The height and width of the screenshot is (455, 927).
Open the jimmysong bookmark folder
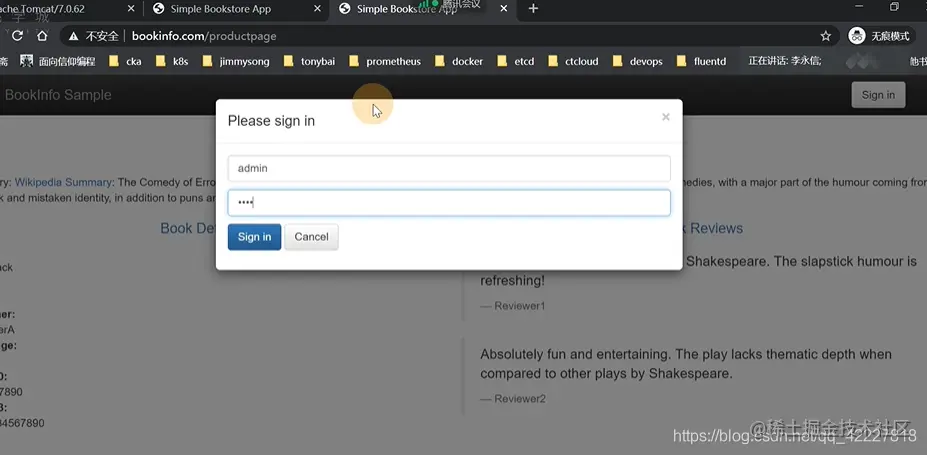[236, 61]
